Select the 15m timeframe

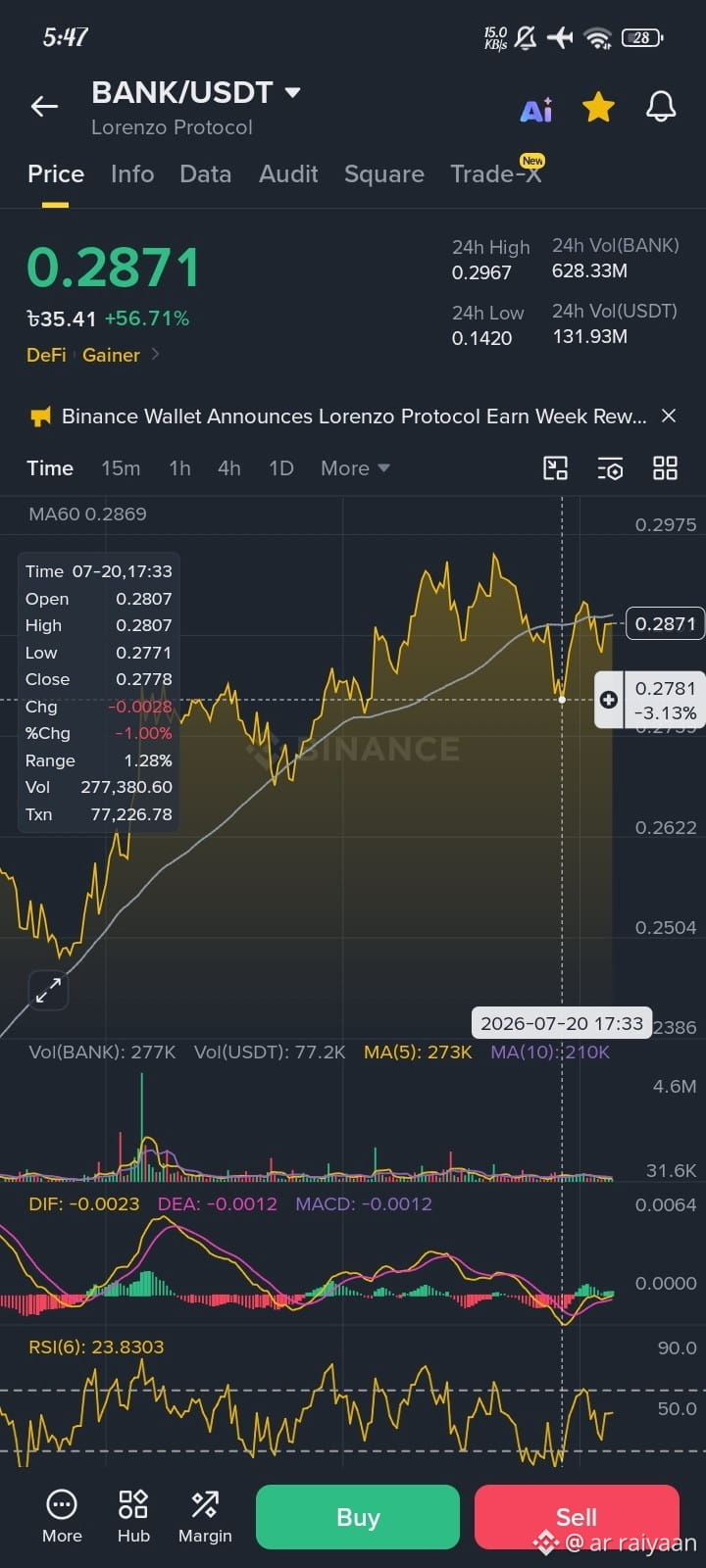[121, 468]
